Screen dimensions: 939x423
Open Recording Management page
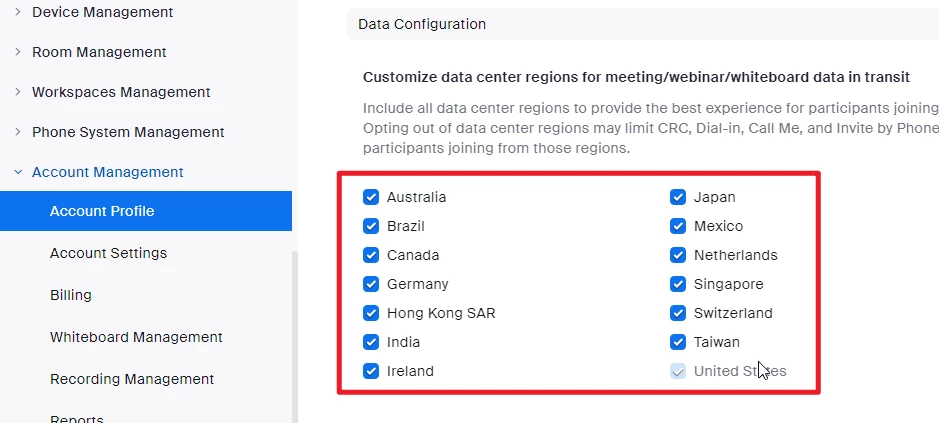(132, 379)
